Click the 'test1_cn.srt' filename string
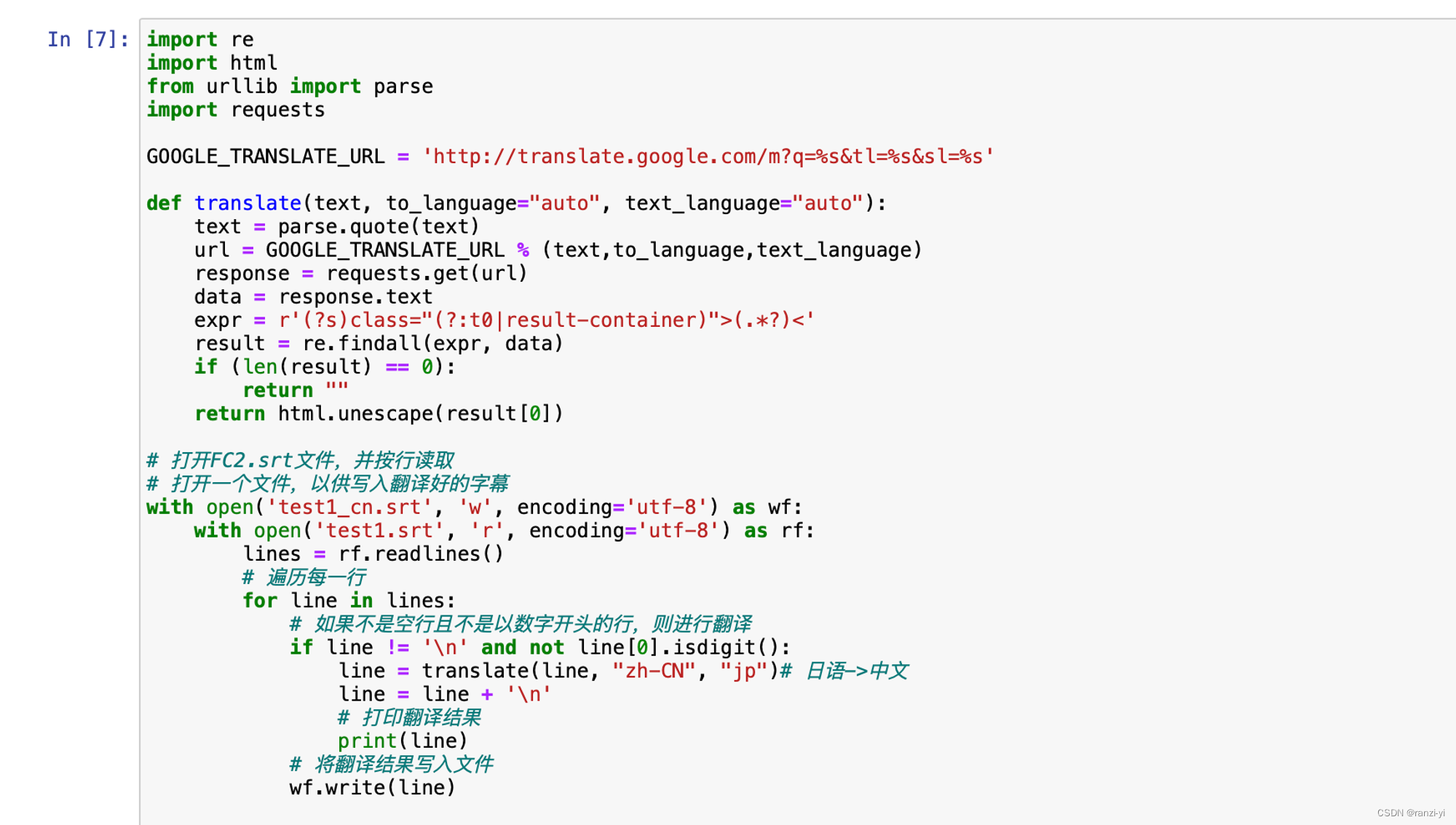Viewport: 1456px width, 825px height. [x=349, y=508]
